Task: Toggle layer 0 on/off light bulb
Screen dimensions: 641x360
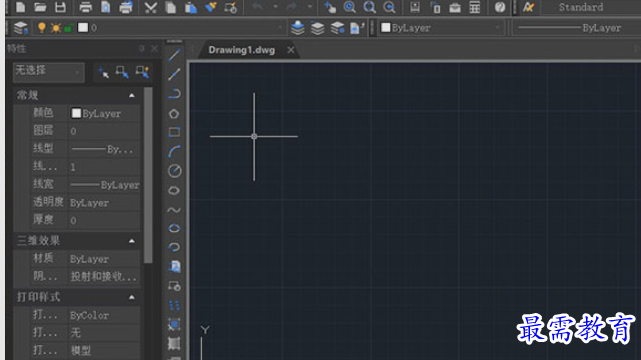Action: click(x=42, y=28)
